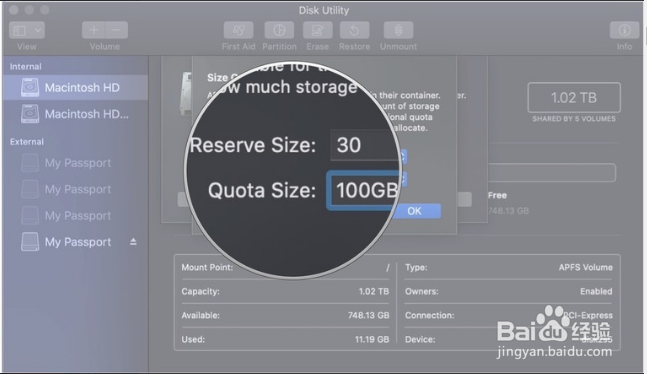Click the Mount Point label
647x374 pixels.
[207, 267]
